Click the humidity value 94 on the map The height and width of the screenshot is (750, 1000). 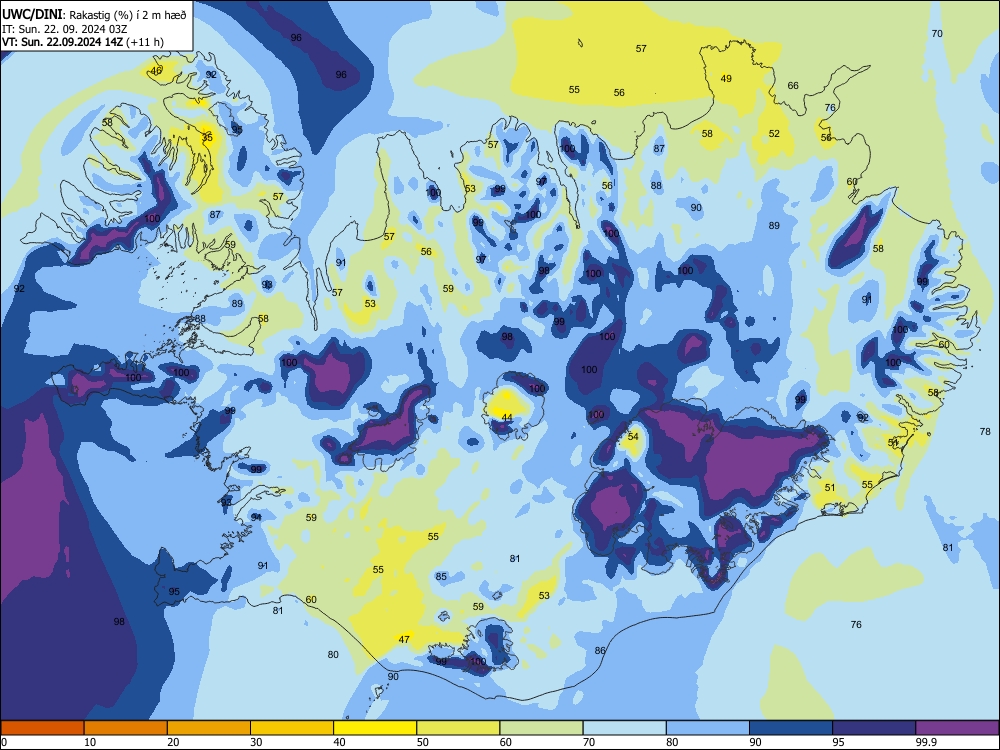tap(256, 517)
